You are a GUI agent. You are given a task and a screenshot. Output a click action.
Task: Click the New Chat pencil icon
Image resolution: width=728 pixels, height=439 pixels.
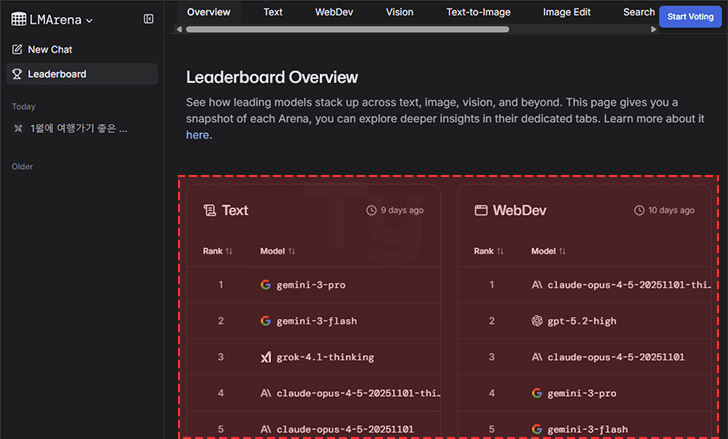point(17,49)
